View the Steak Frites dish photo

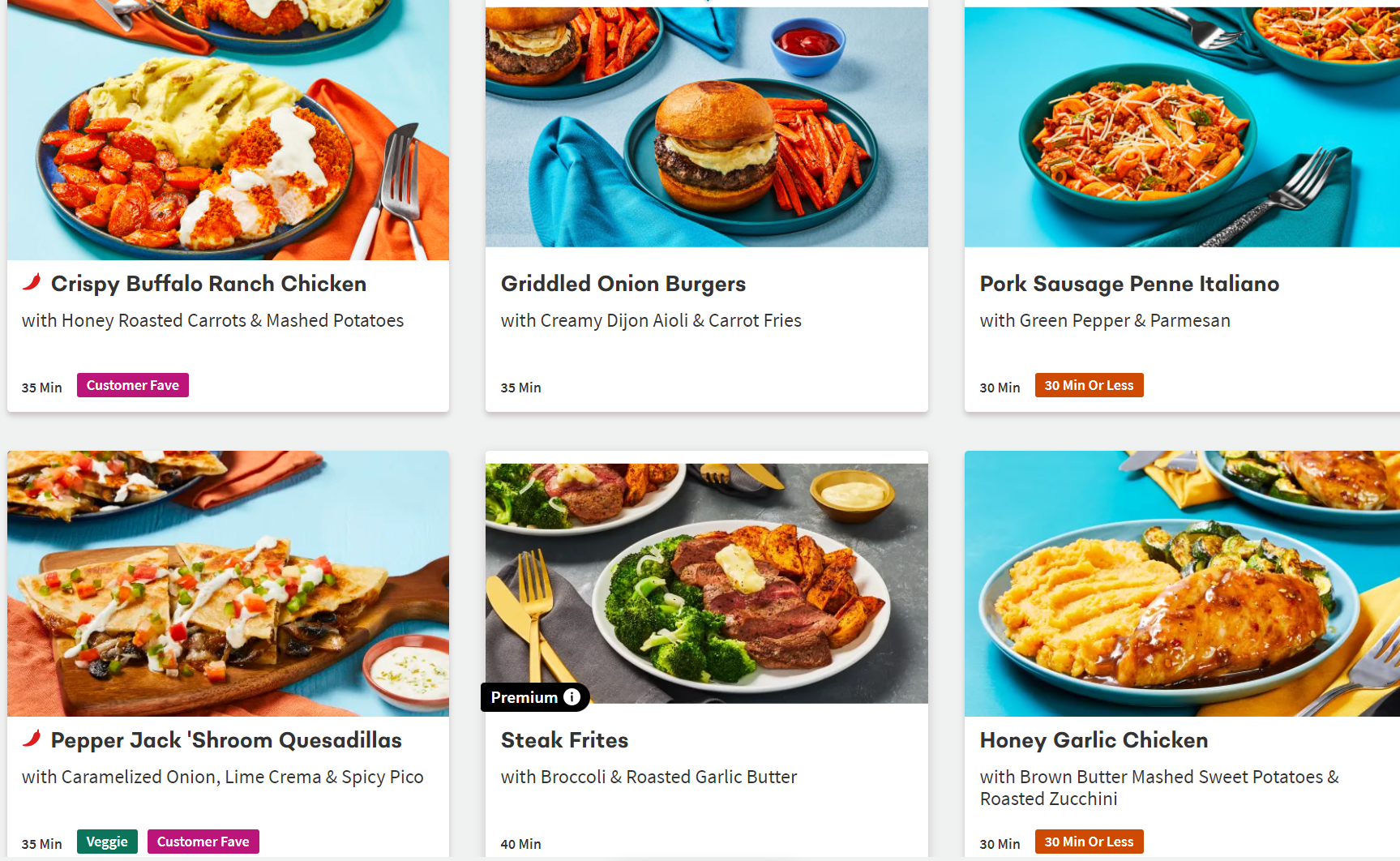click(707, 577)
